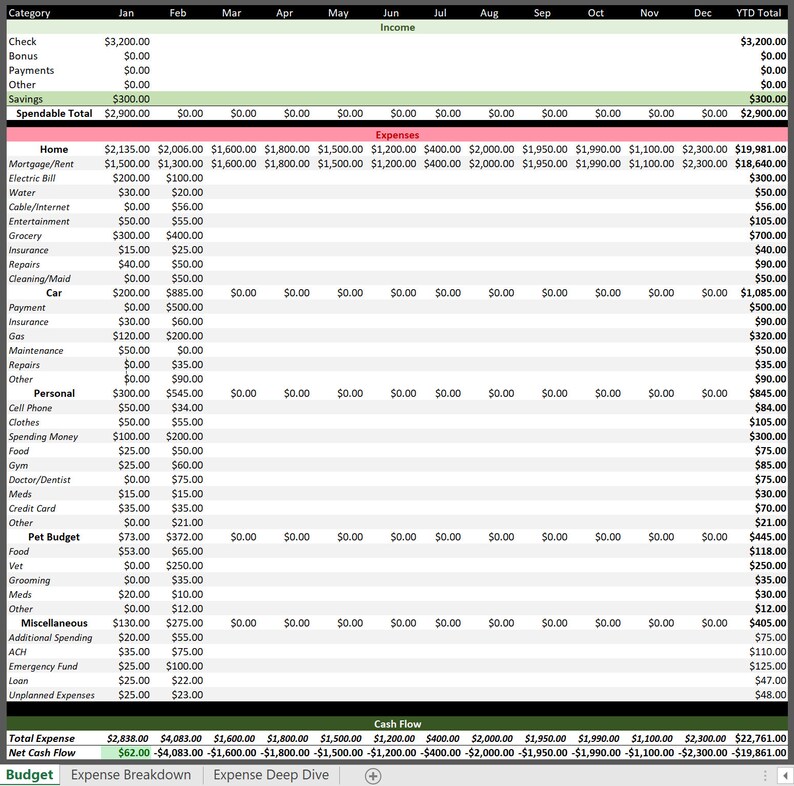Select the YTD Total header cell
Image resolution: width=794 pixels, height=786 pixels.
pyautogui.click(x=759, y=13)
